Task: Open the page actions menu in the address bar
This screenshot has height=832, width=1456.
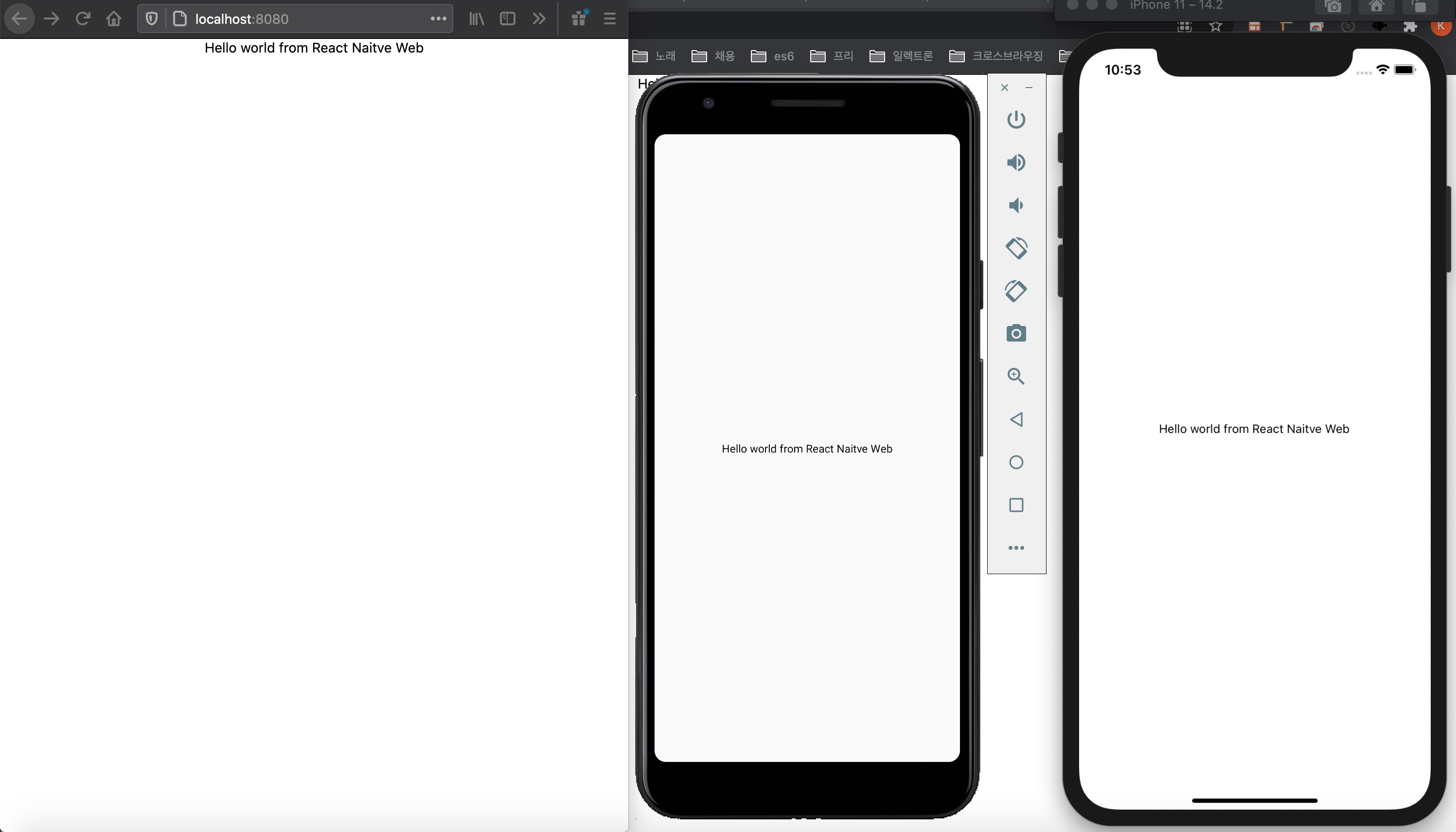Action: [438, 19]
